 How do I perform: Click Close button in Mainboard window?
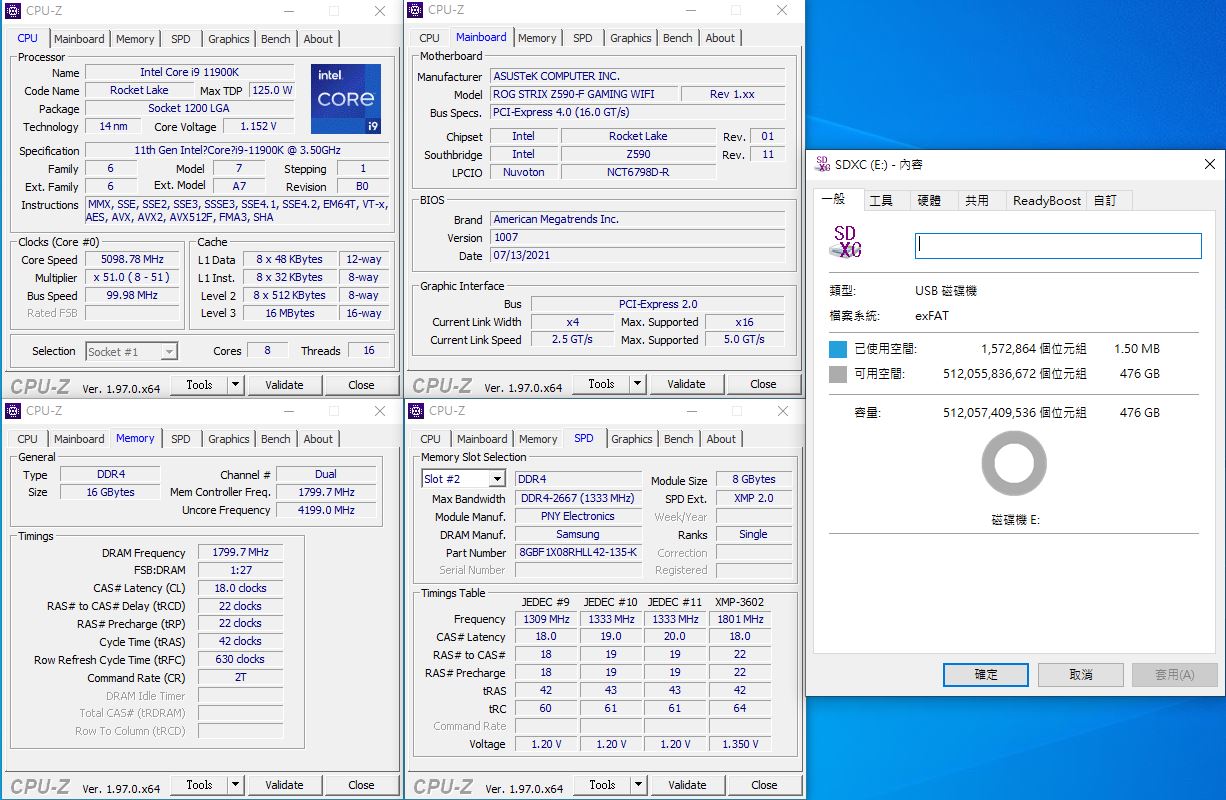(x=763, y=384)
